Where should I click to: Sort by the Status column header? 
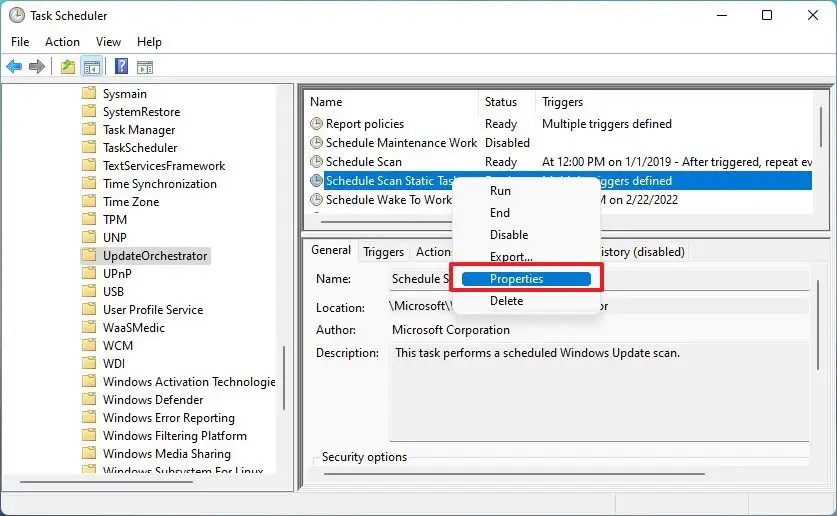point(507,102)
